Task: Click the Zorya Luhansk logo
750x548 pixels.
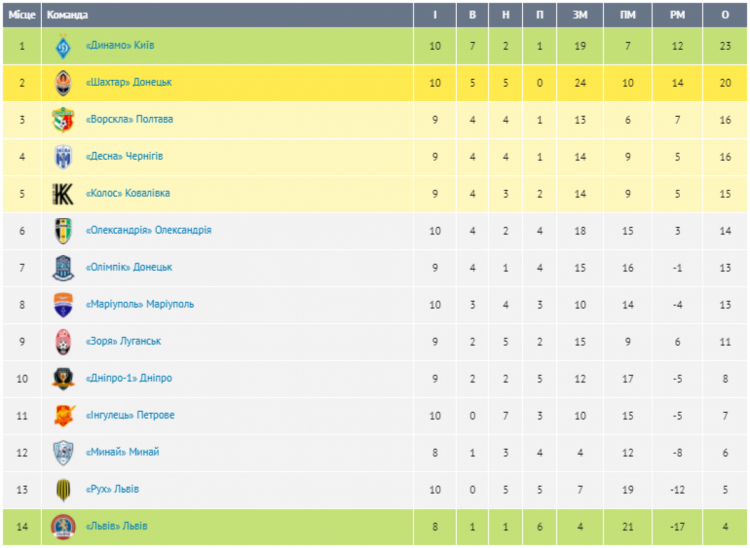Action: click(x=63, y=341)
